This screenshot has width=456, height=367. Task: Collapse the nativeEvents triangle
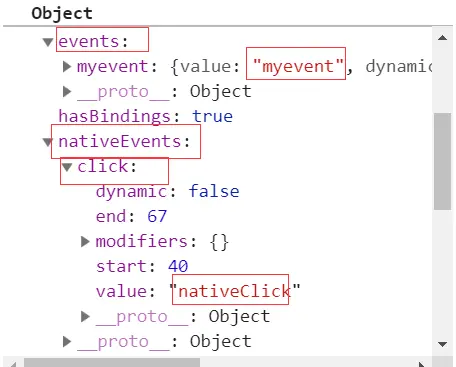pos(48,142)
